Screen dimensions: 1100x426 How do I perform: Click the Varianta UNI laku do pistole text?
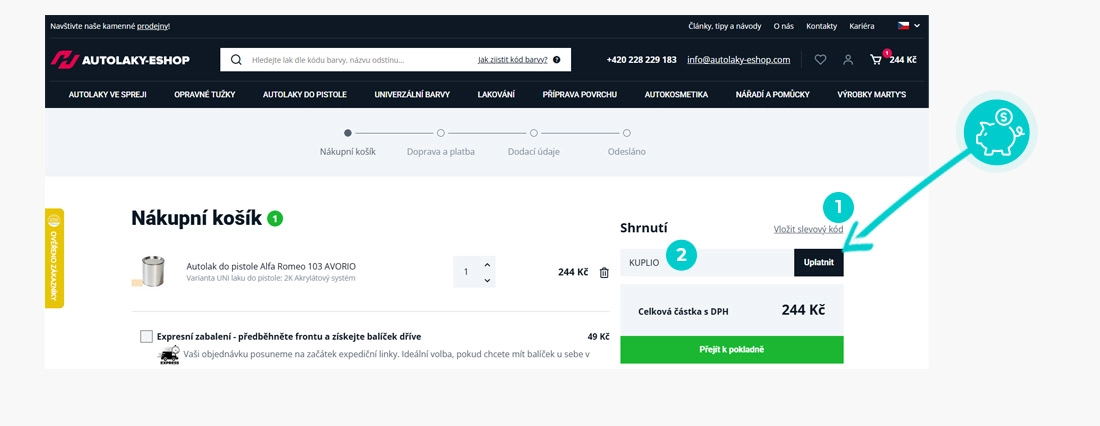tap(271, 279)
